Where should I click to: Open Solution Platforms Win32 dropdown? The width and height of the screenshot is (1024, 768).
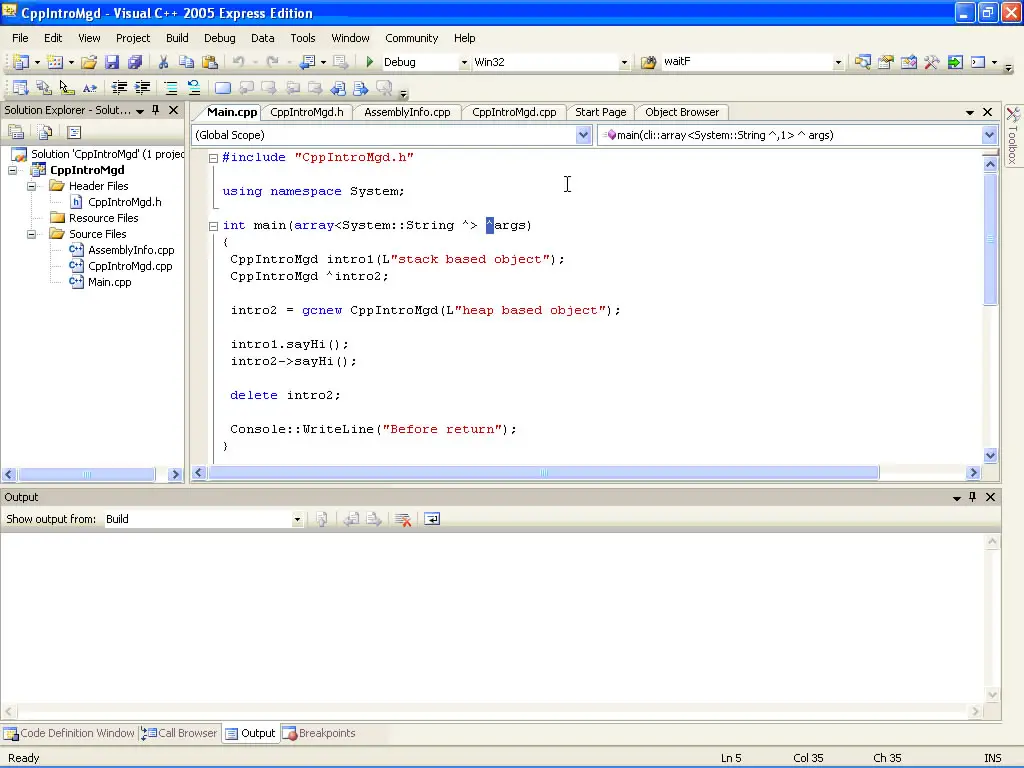coord(624,63)
